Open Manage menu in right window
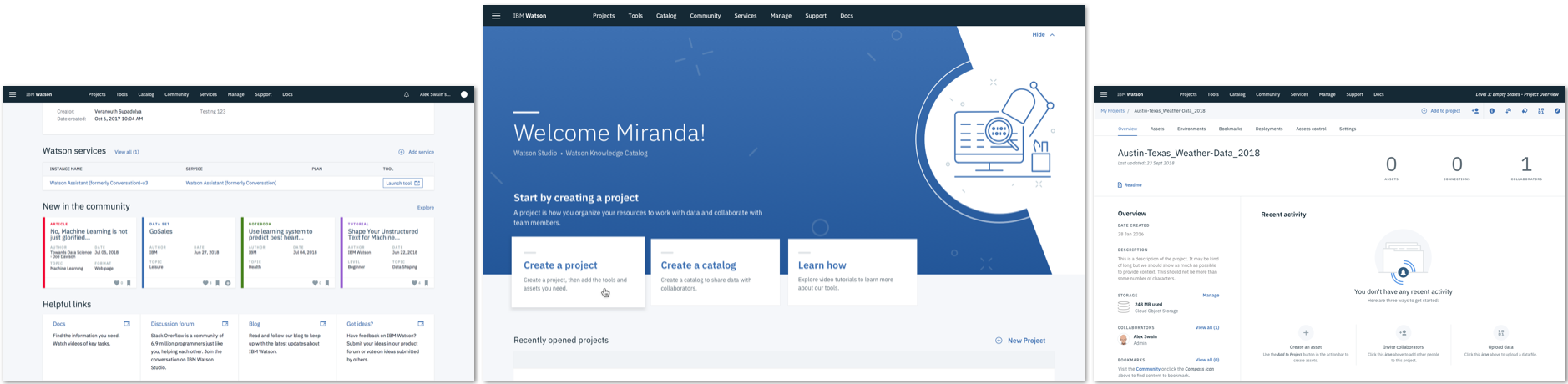 1328,94
